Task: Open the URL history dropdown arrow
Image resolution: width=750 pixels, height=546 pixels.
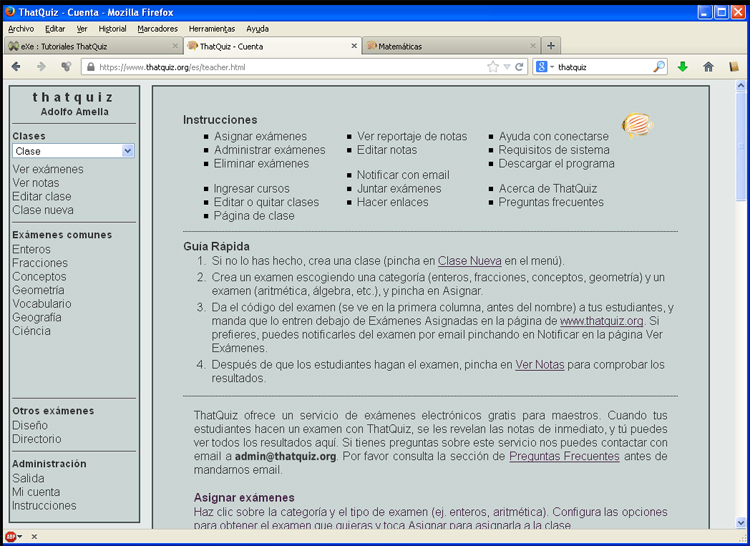Action: pyautogui.click(x=507, y=67)
